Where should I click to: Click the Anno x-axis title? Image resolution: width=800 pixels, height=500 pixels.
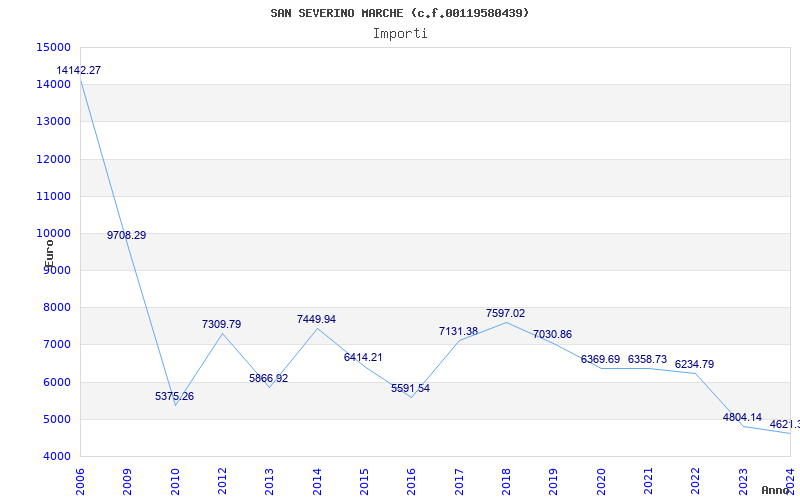pyautogui.click(x=774, y=490)
